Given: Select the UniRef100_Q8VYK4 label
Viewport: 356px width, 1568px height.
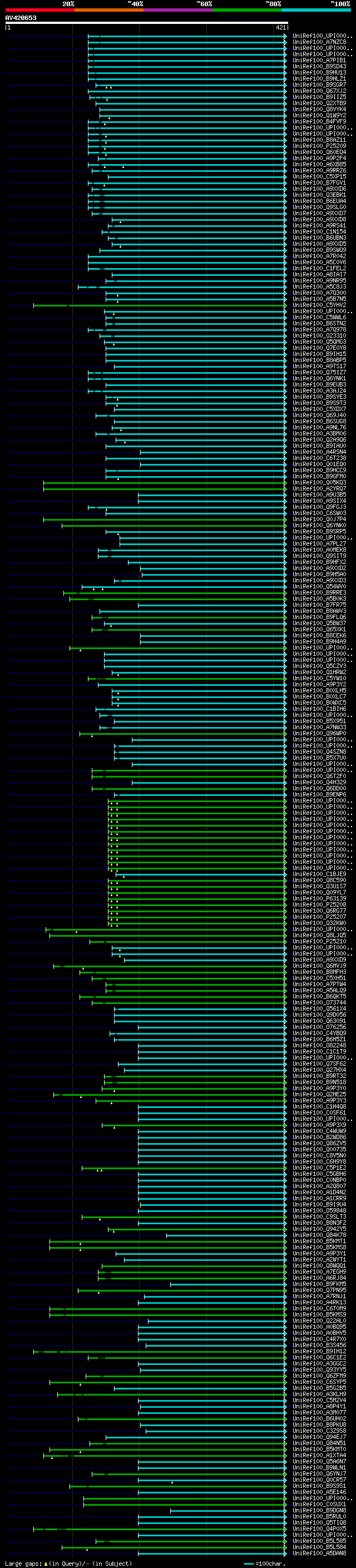Looking at the screenshot, I should (319, 109).
